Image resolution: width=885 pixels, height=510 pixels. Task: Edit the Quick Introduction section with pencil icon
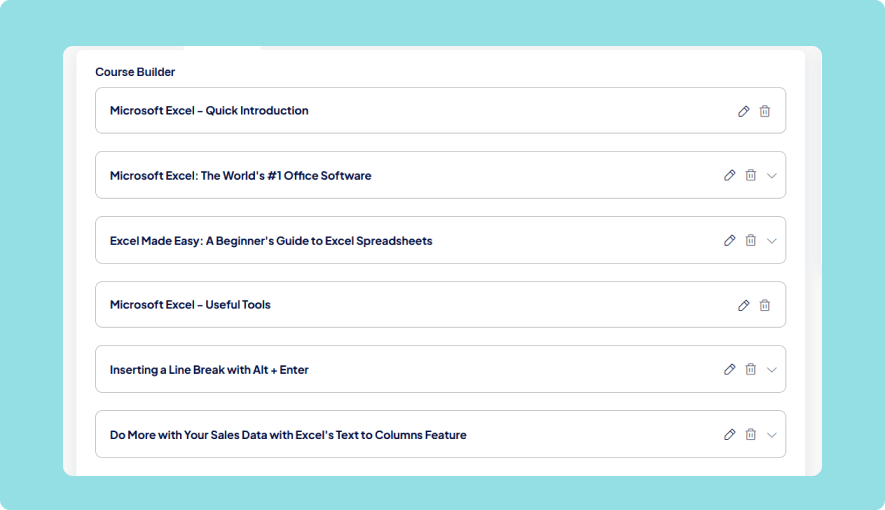(743, 111)
